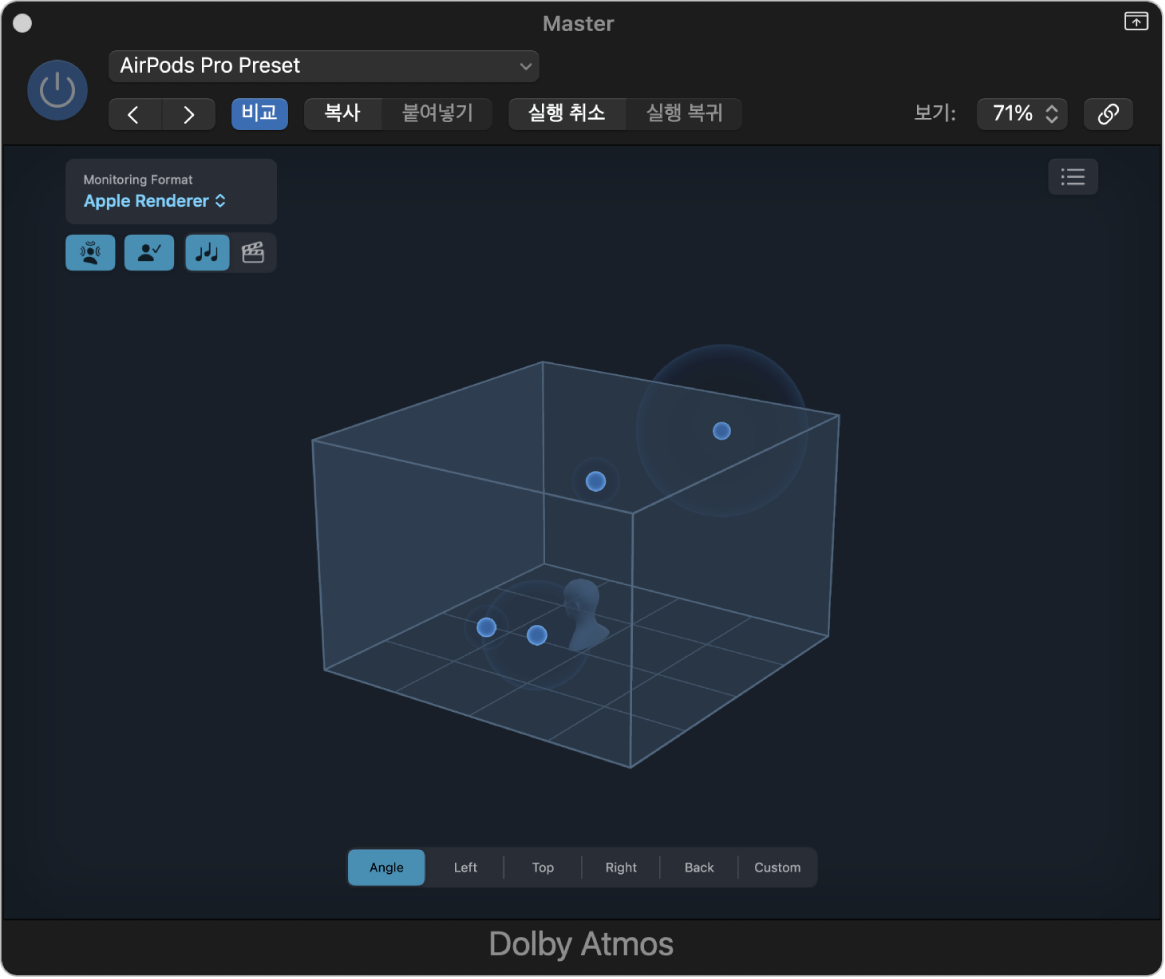Select the Left view tab
Image resolution: width=1165 pixels, height=979 pixels.
point(465,867)
